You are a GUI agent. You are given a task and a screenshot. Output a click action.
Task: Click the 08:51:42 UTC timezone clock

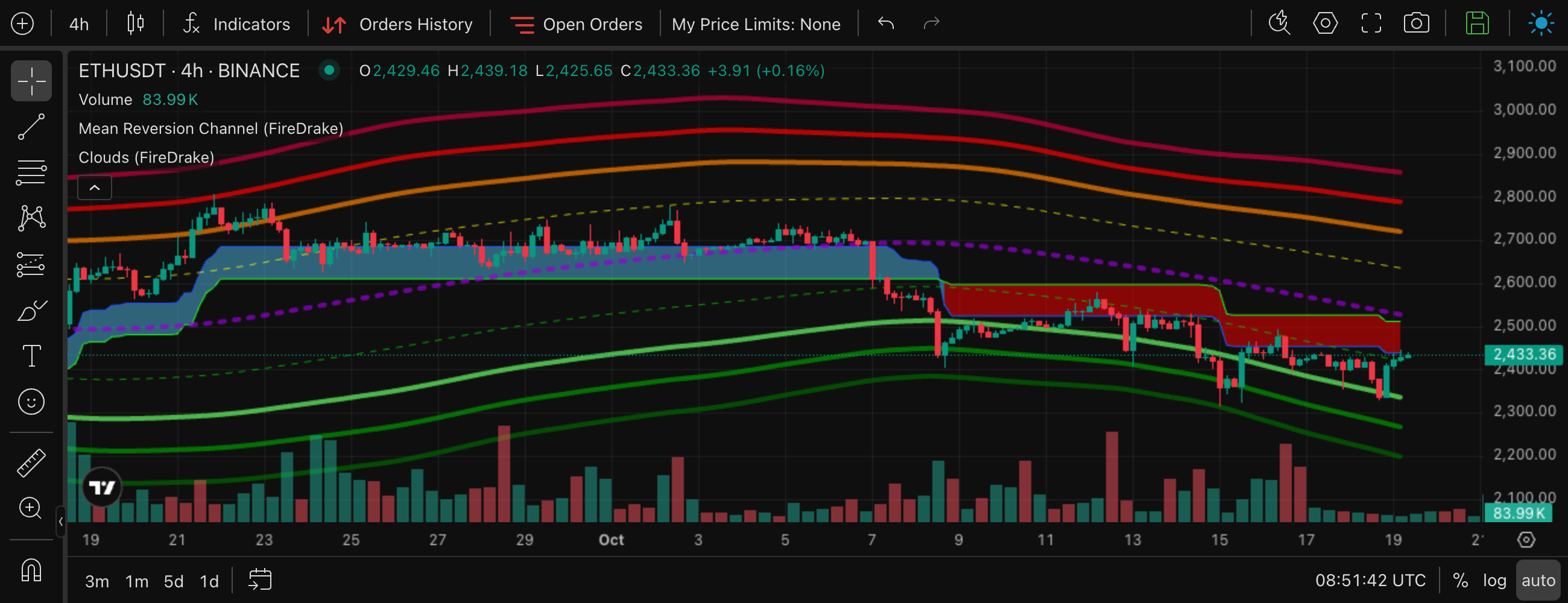click(x=1370, y=581)
